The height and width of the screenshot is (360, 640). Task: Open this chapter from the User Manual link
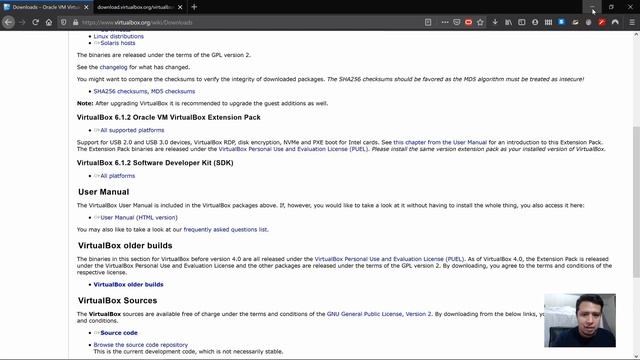coord(440,142)
